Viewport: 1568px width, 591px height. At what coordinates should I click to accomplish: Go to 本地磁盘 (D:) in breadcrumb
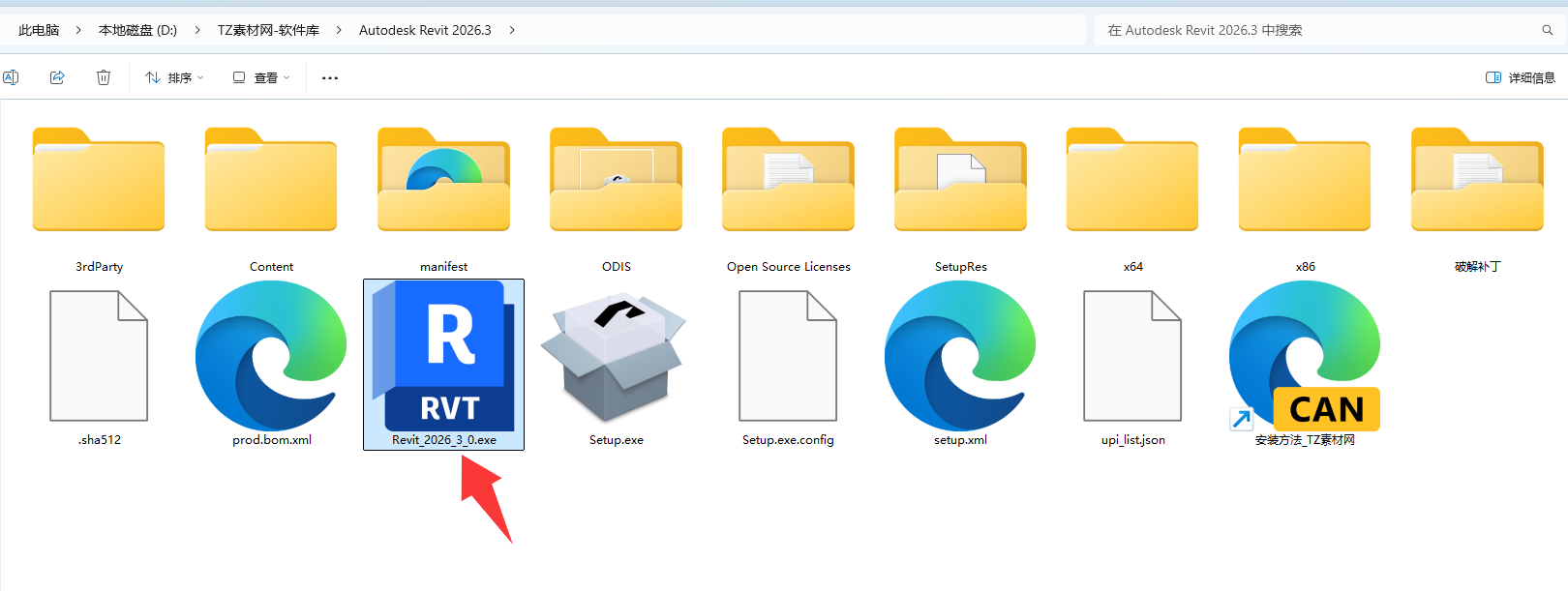tap(137, 30)
